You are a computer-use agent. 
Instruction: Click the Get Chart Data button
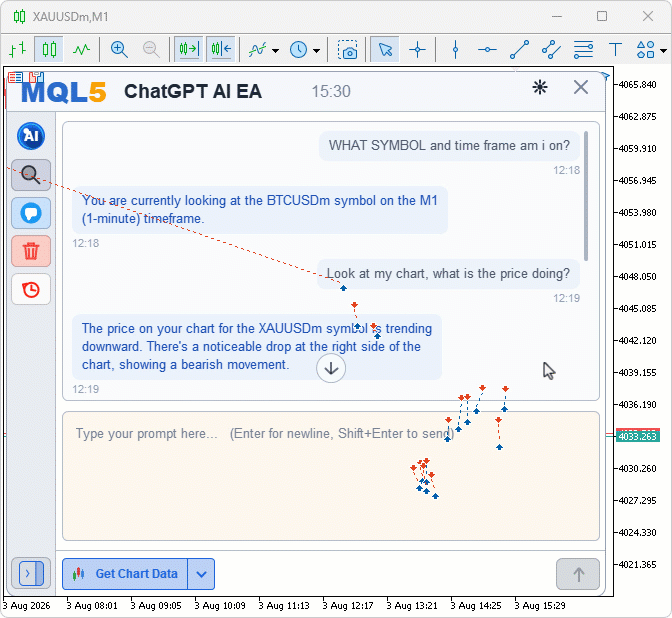pos(125,573)
